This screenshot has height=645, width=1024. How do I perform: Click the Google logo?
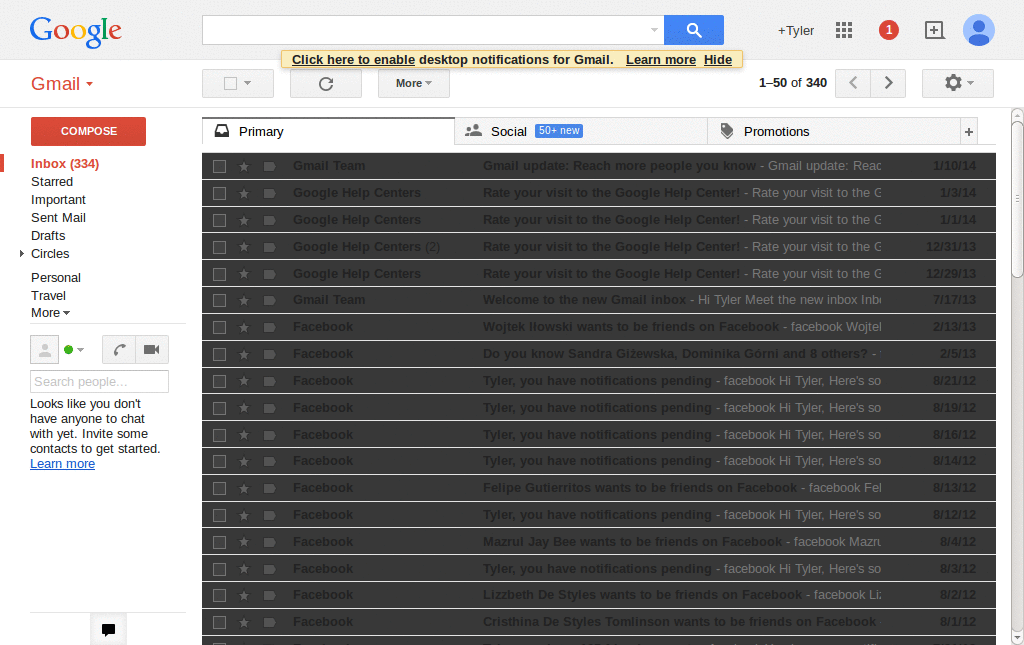click(x=76, y=31)
